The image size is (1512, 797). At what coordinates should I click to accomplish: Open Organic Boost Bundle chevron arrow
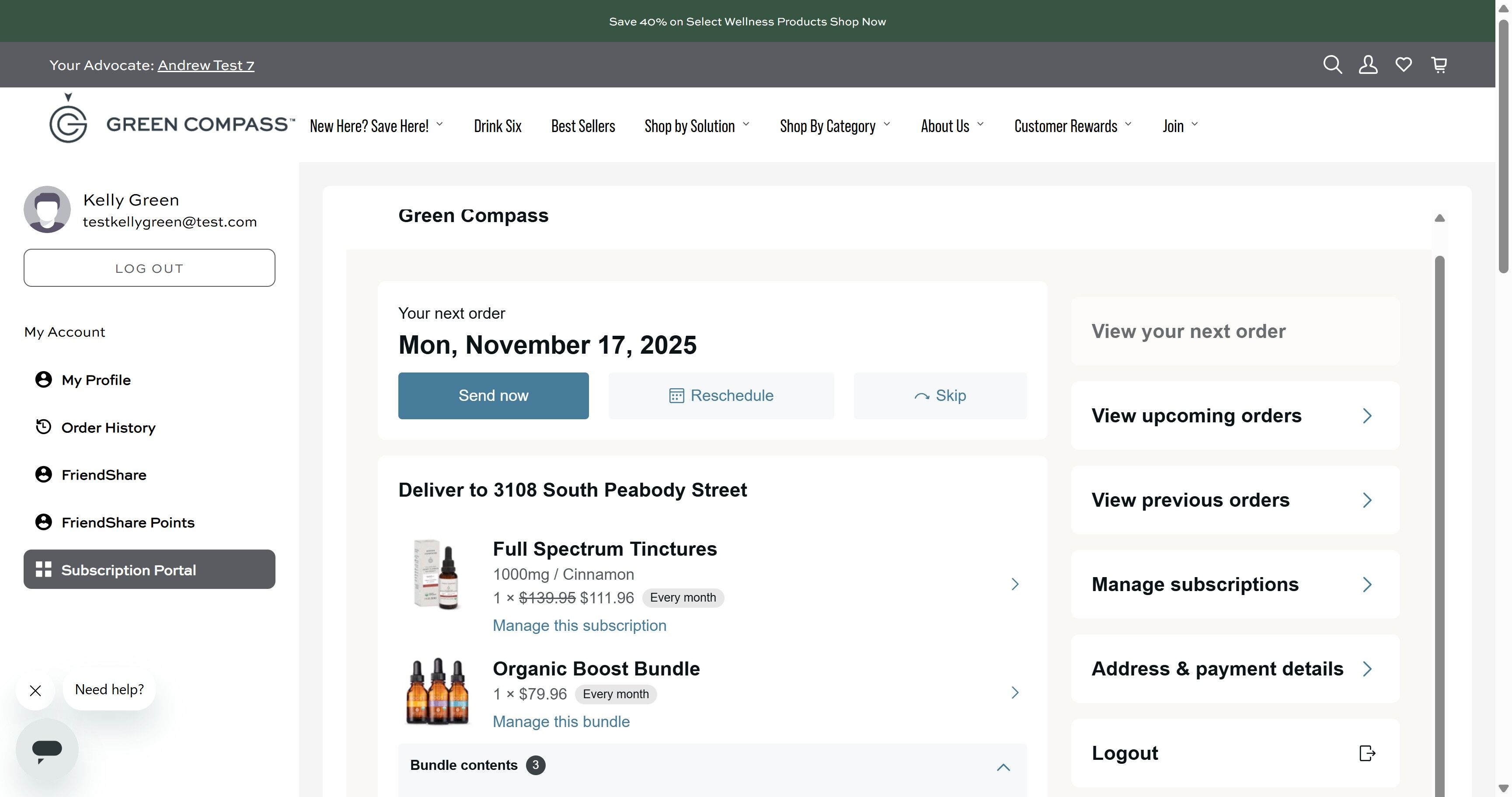coord(1015,693)
